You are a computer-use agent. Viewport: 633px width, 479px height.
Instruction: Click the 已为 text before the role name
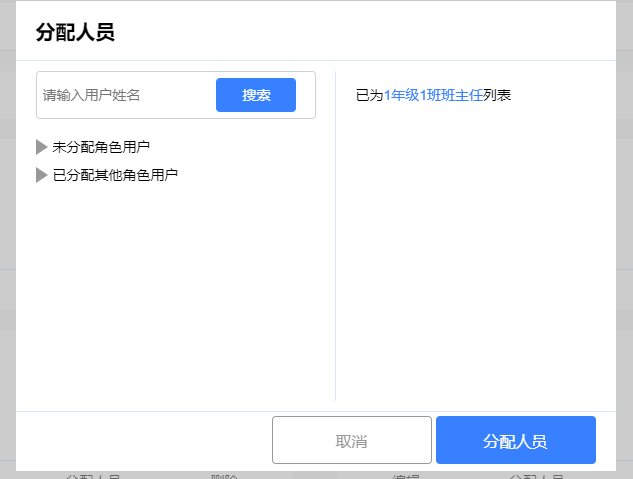click(x=369, y=95)
